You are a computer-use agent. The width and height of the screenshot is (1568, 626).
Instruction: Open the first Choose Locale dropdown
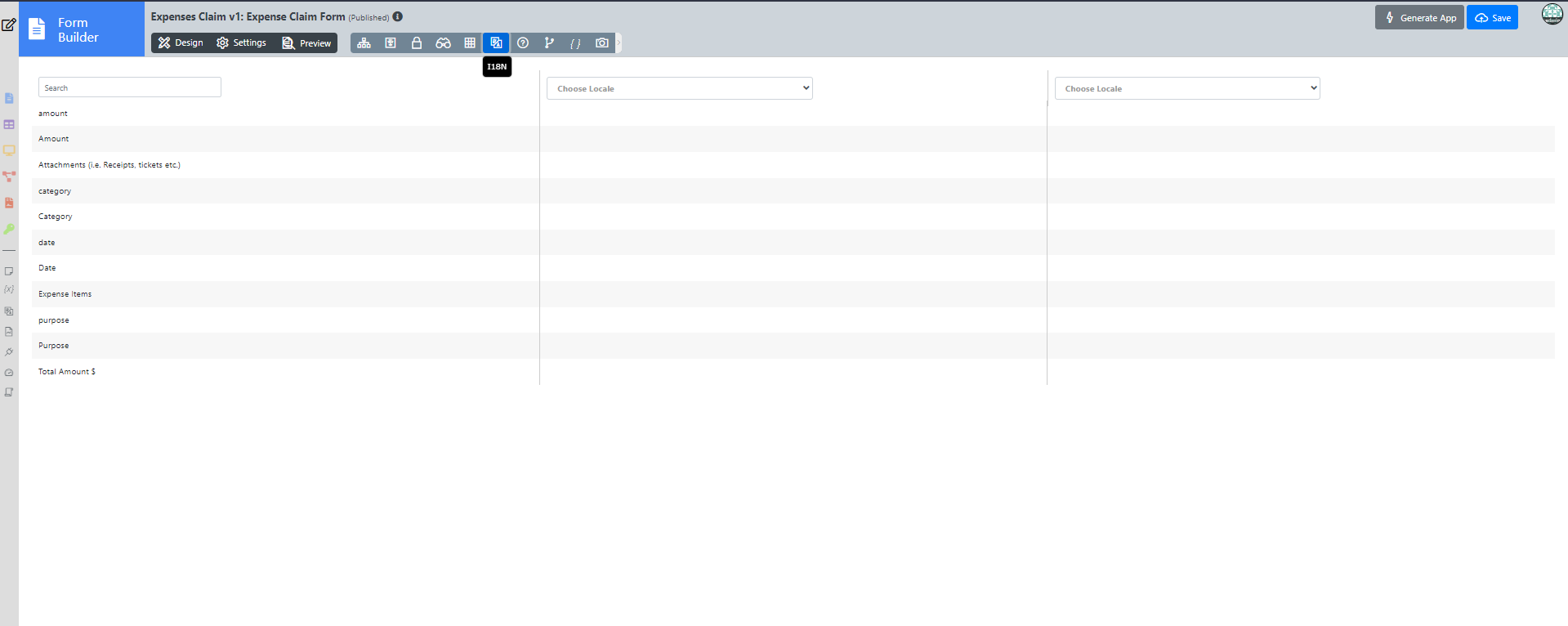(x=680, y=88)
